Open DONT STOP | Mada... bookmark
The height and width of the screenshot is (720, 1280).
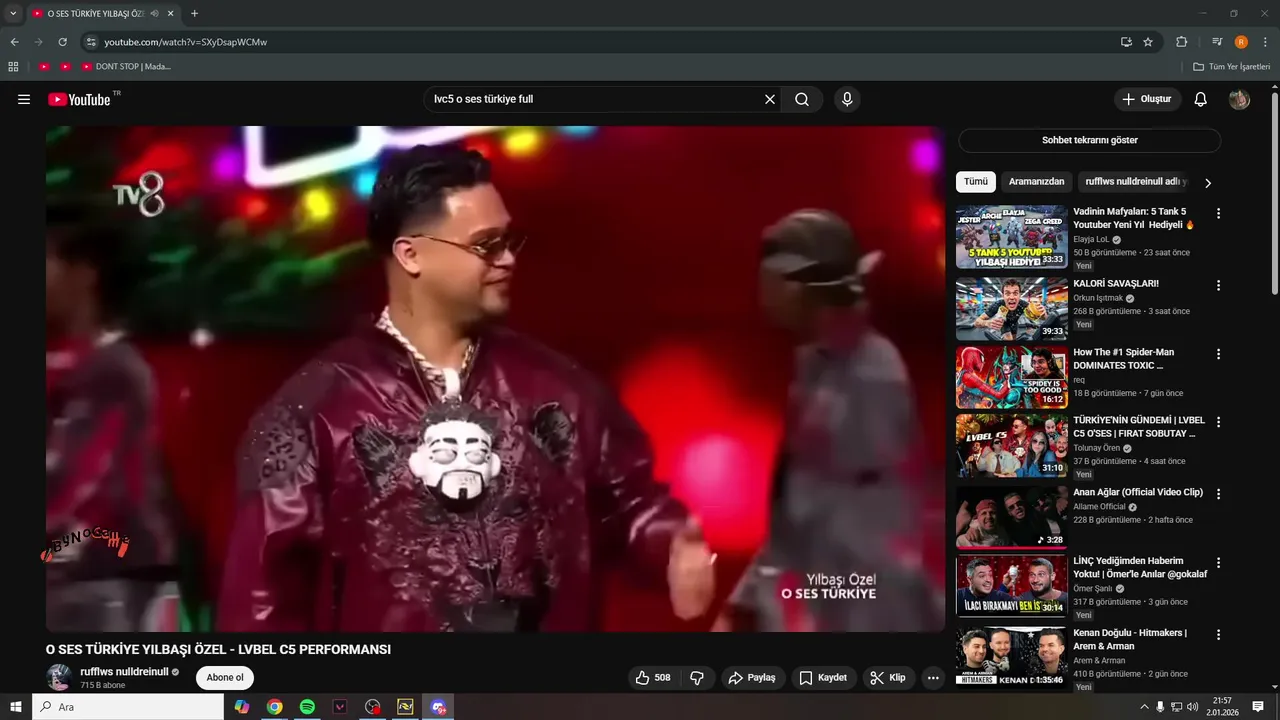click(127, 66)
